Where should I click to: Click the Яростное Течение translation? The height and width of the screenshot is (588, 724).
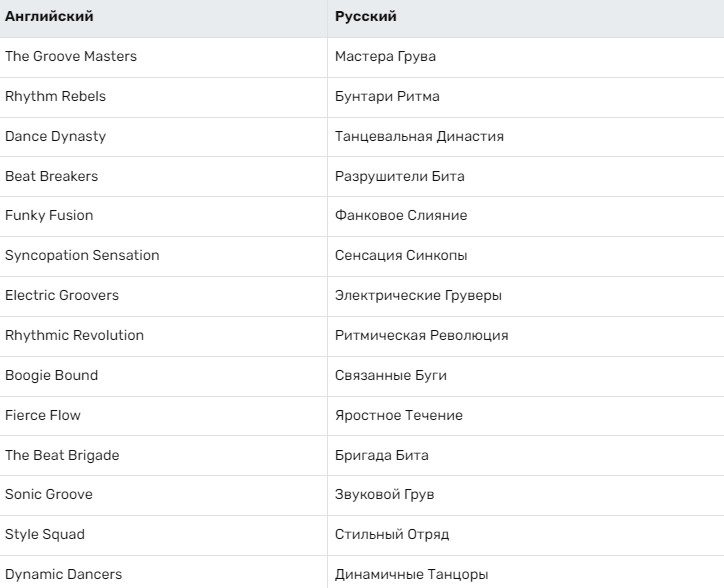coord(399,415)
